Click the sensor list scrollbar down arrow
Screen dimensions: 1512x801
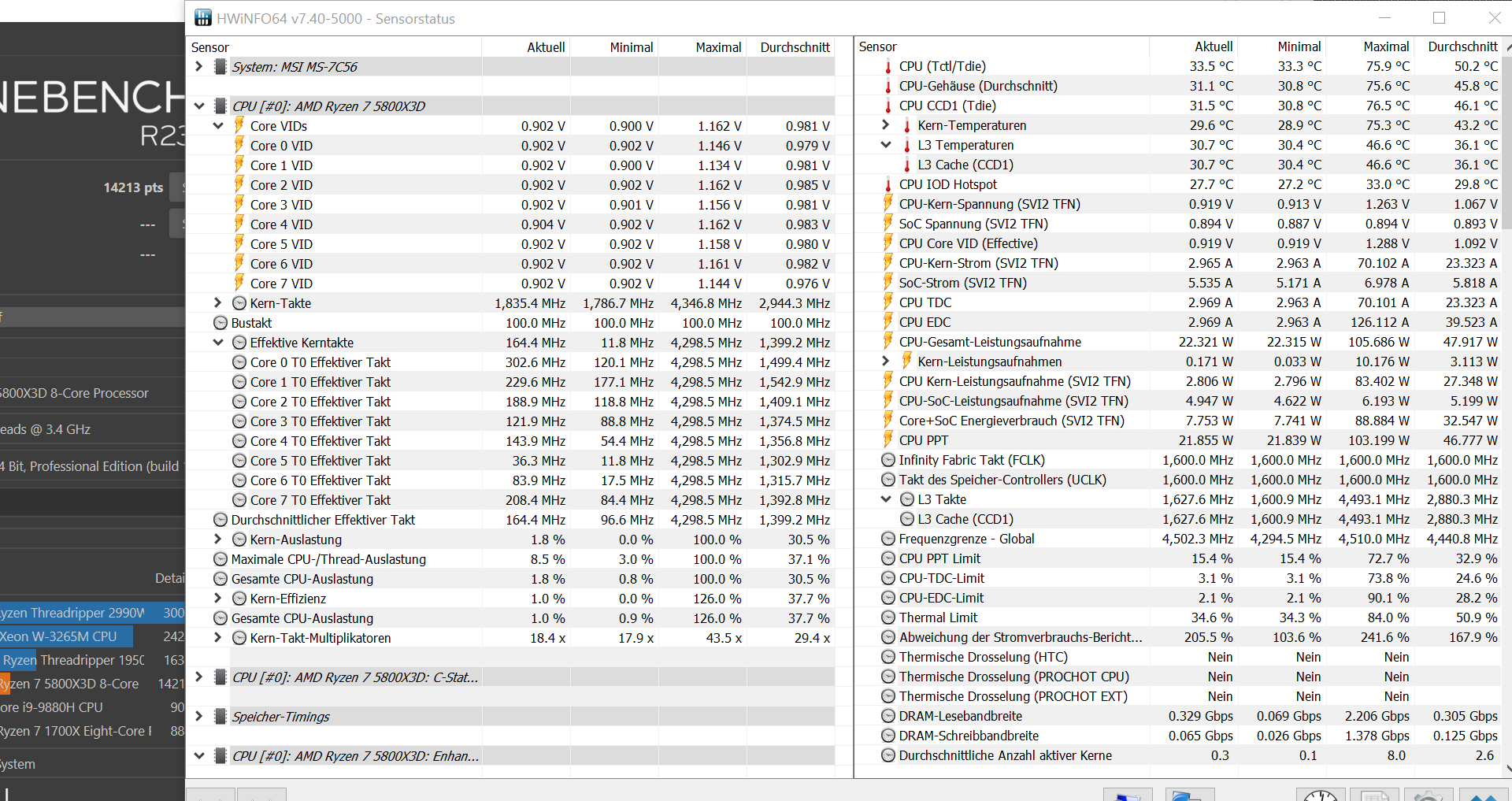click(x=1507, y=769)
